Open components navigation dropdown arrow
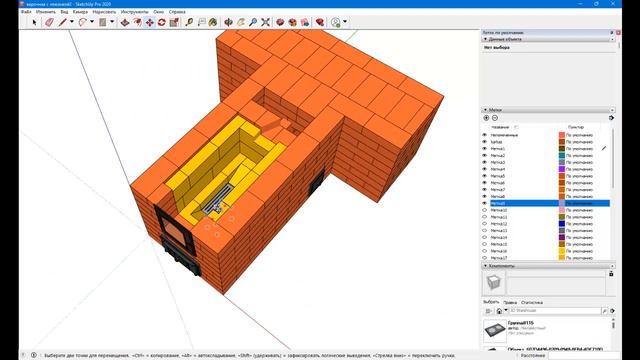640x360 pixels. [506, 311]
